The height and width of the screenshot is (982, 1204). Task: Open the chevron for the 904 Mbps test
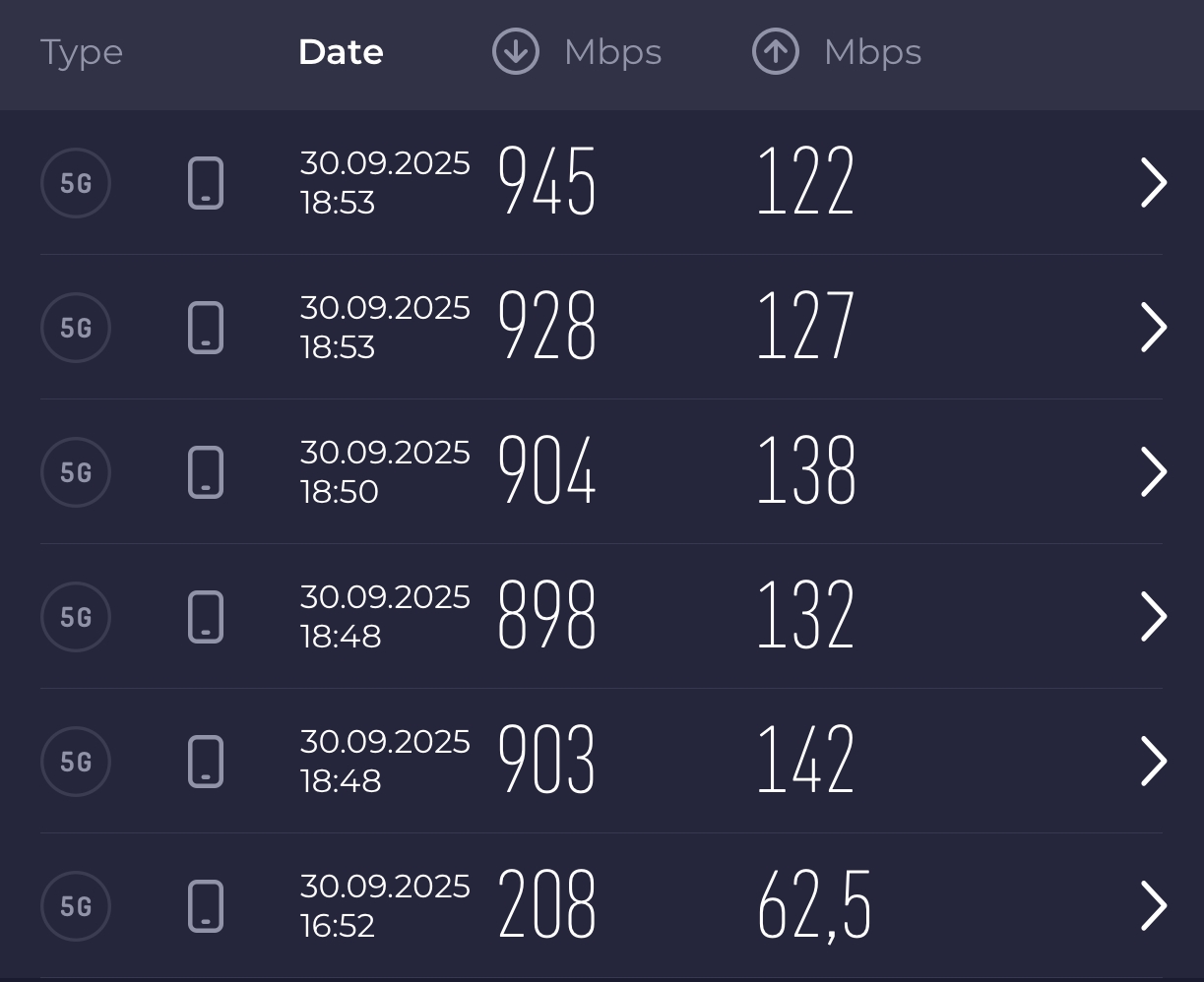[x=1153, y=472]
